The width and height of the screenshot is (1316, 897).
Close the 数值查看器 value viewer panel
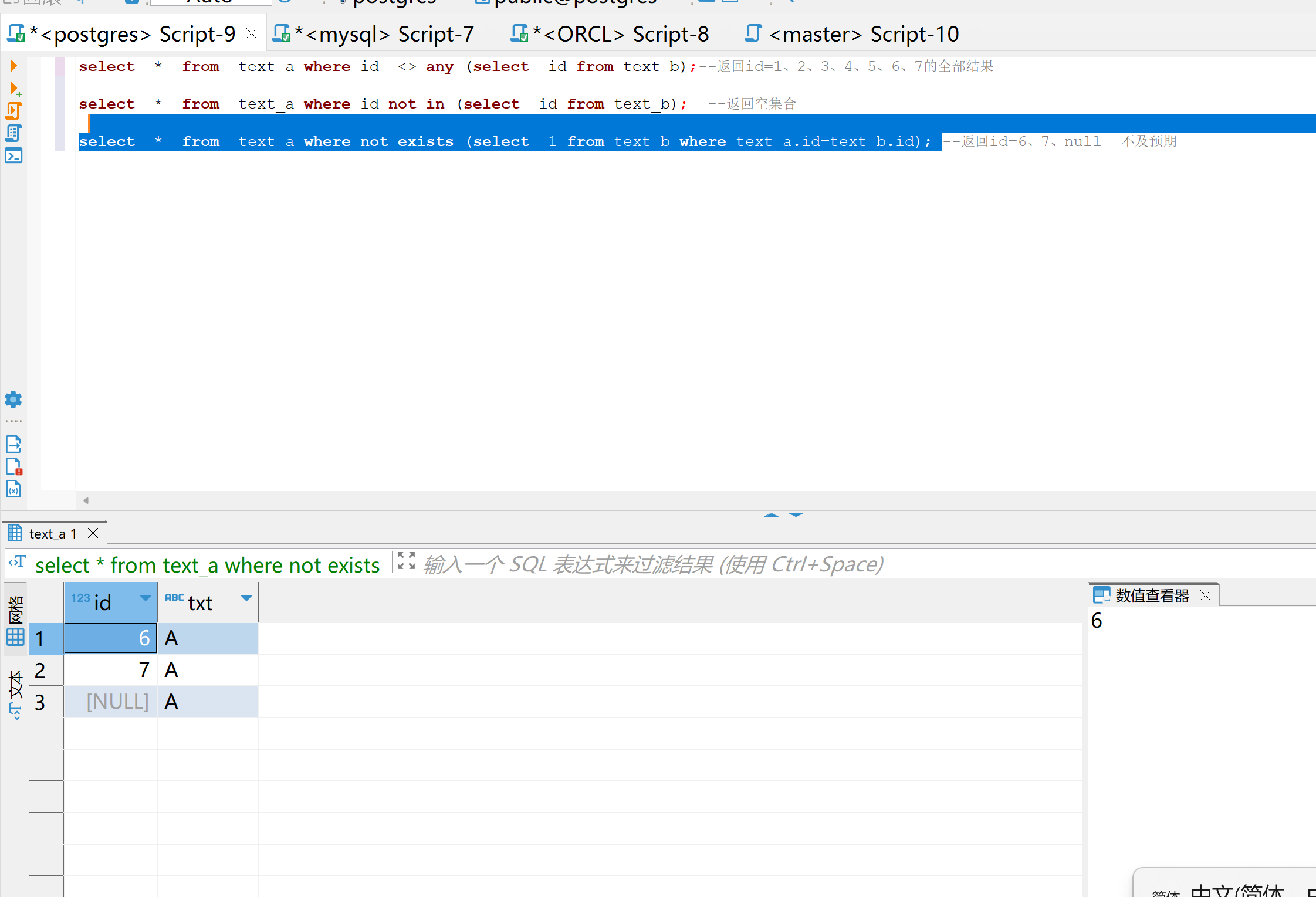tap(1206, 595)
